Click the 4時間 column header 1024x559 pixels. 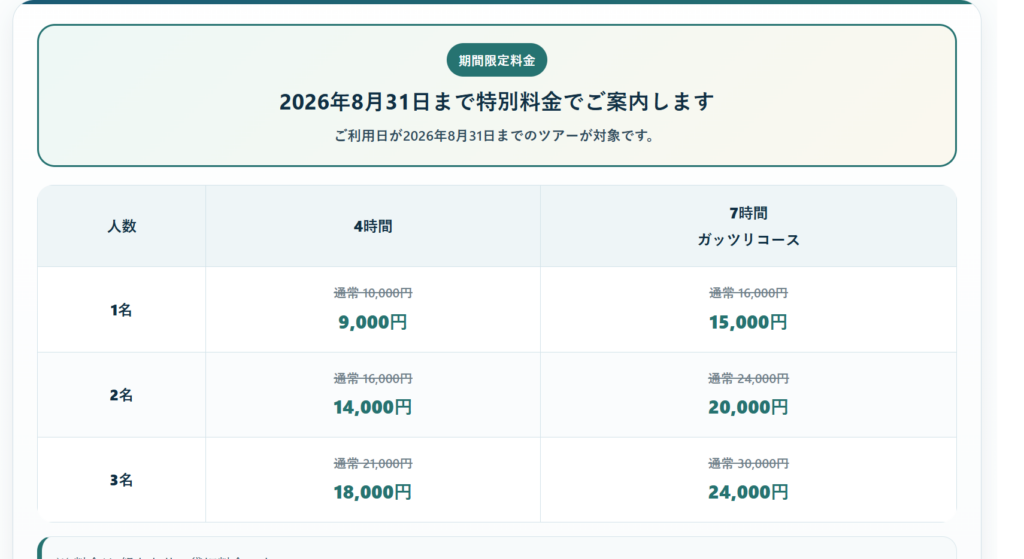[x=373, y=226]
